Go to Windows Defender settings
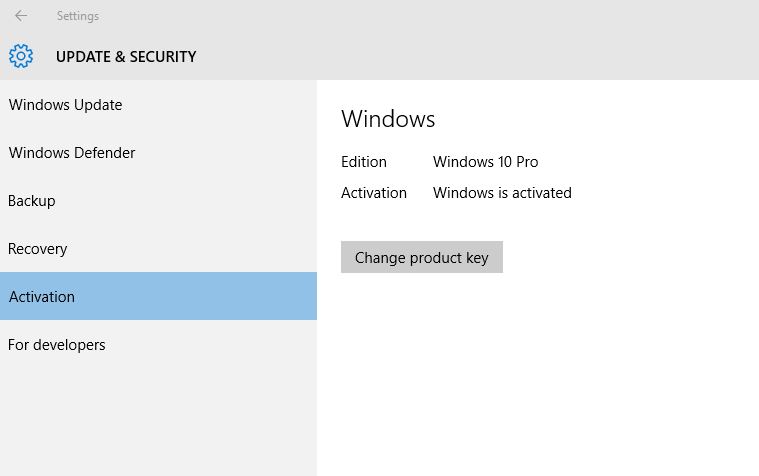The image size is (759, 476). 71,153
